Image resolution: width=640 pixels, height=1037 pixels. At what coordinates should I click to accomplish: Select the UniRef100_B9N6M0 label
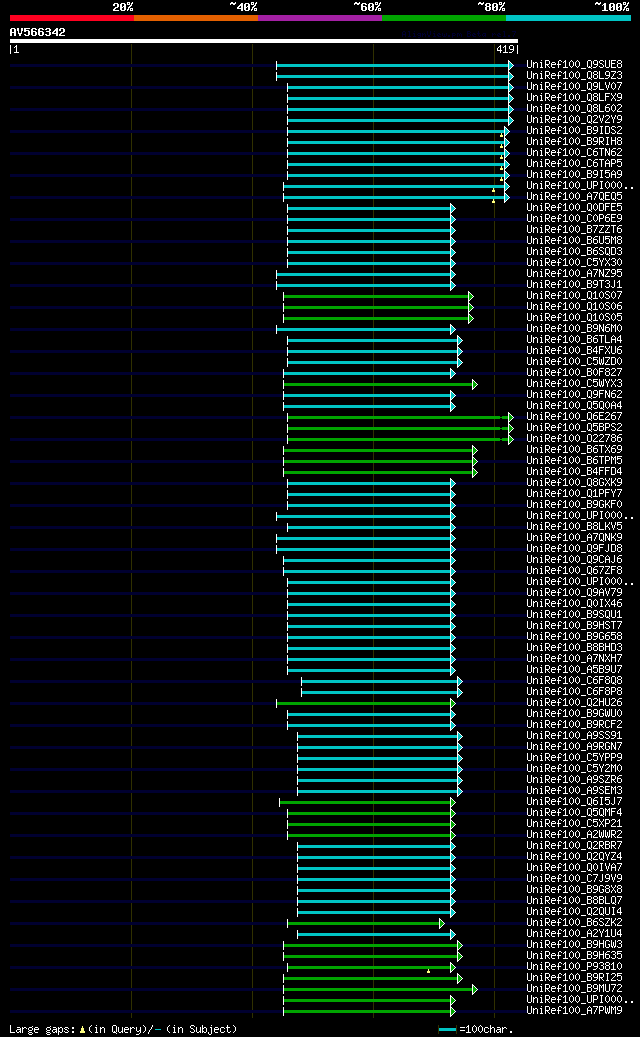point(574,329)
